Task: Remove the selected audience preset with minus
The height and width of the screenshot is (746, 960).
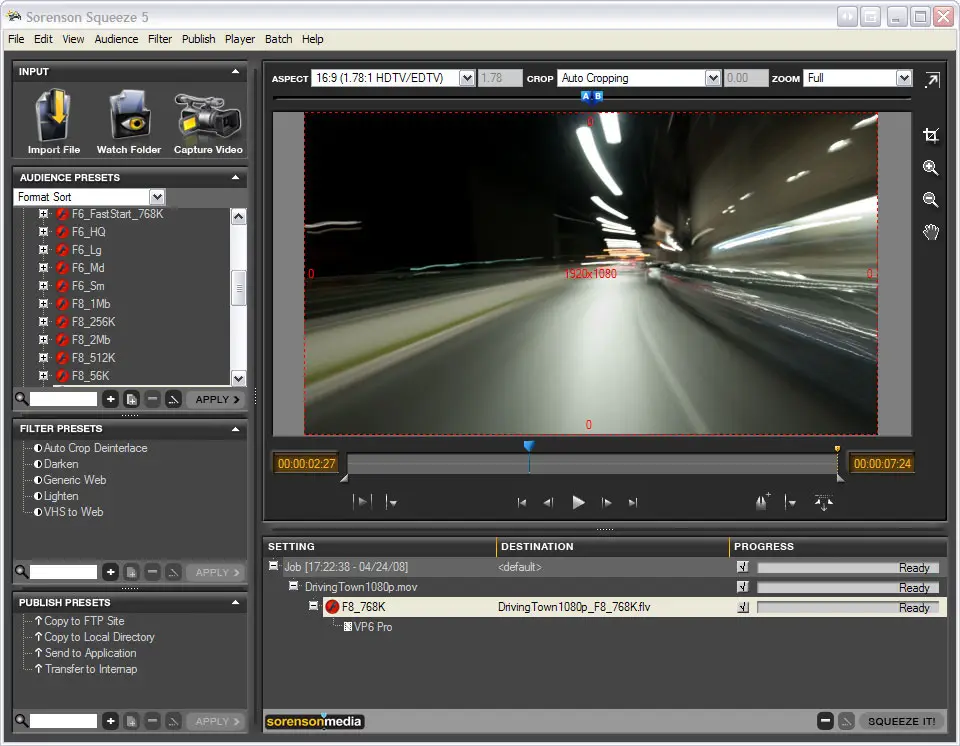Action: (x=152, y=399)
